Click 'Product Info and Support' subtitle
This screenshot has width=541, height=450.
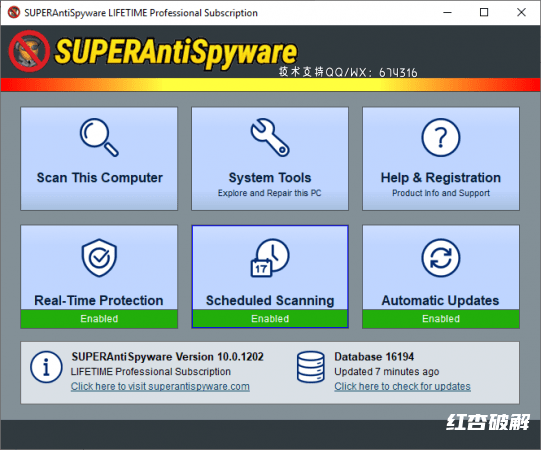pos(441,193)
